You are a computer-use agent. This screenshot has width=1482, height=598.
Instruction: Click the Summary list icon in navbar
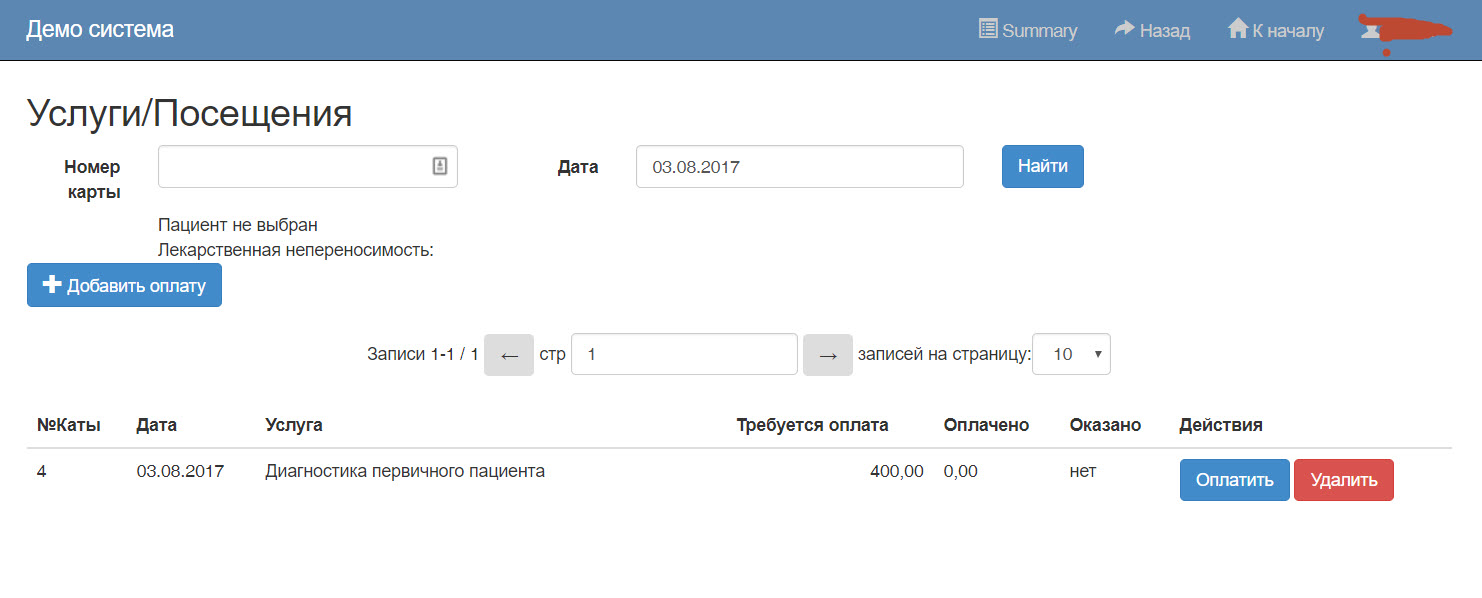[987, 29]
